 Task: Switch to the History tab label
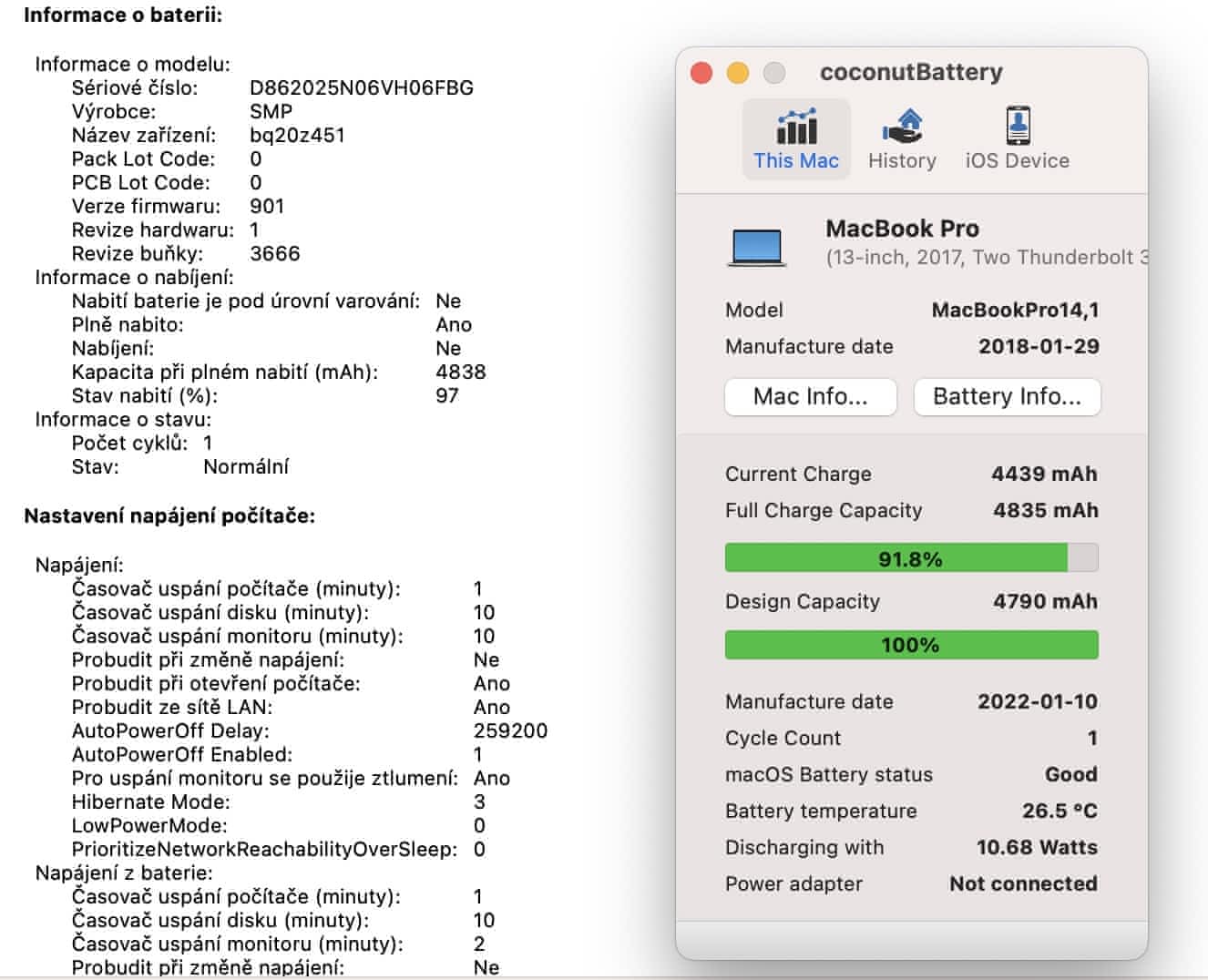click(902, 161)
